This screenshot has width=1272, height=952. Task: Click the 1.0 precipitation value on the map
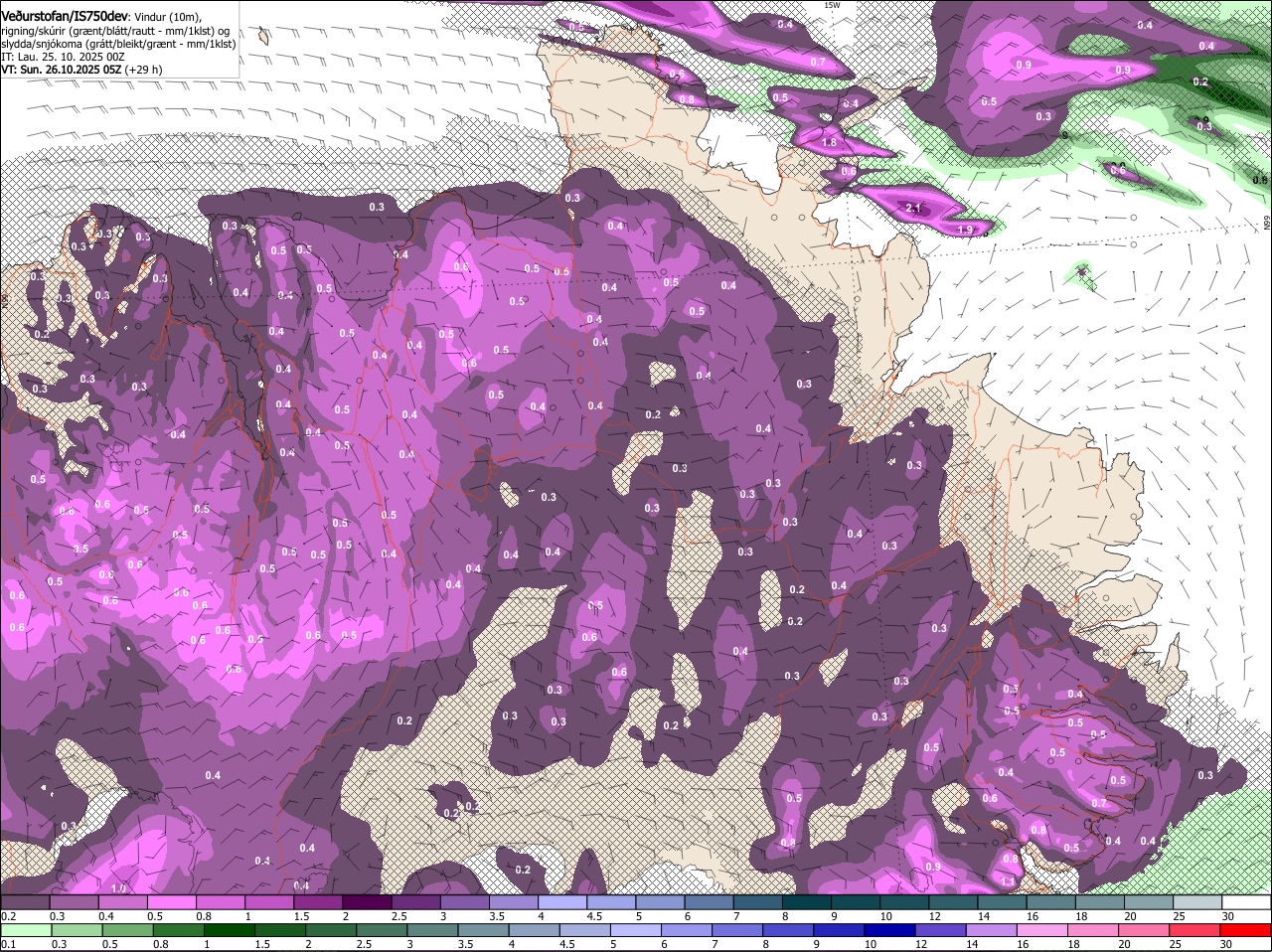118,887
